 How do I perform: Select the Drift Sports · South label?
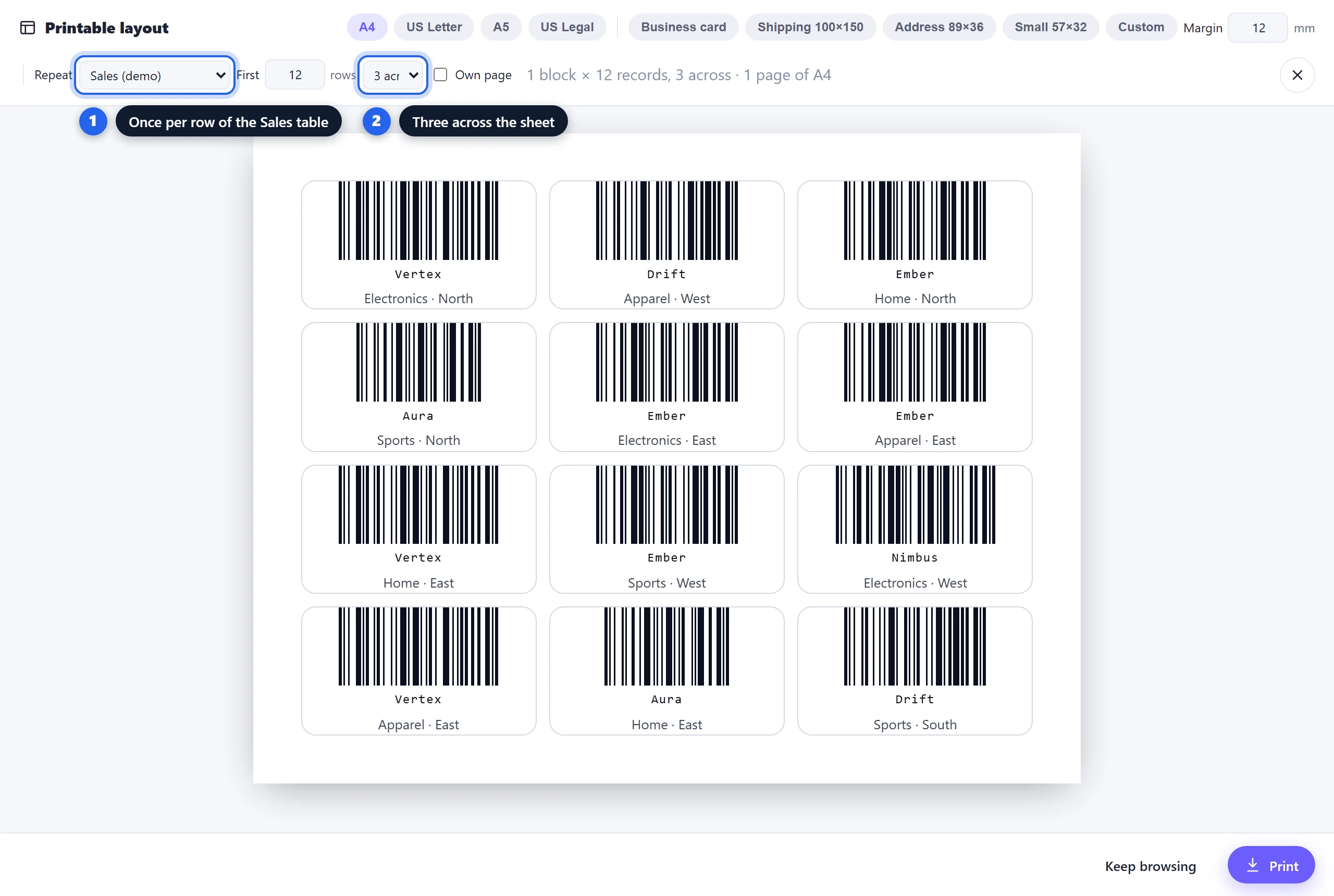tap(915, 671)
